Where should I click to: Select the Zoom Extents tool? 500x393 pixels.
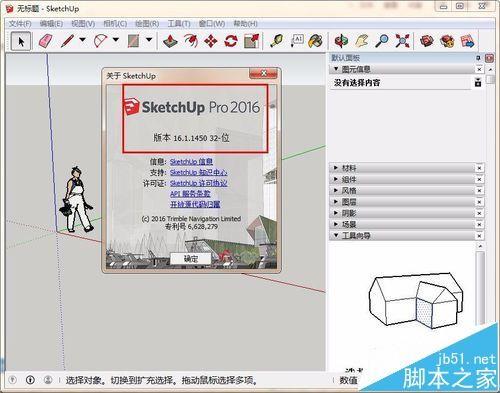[402, 41]
